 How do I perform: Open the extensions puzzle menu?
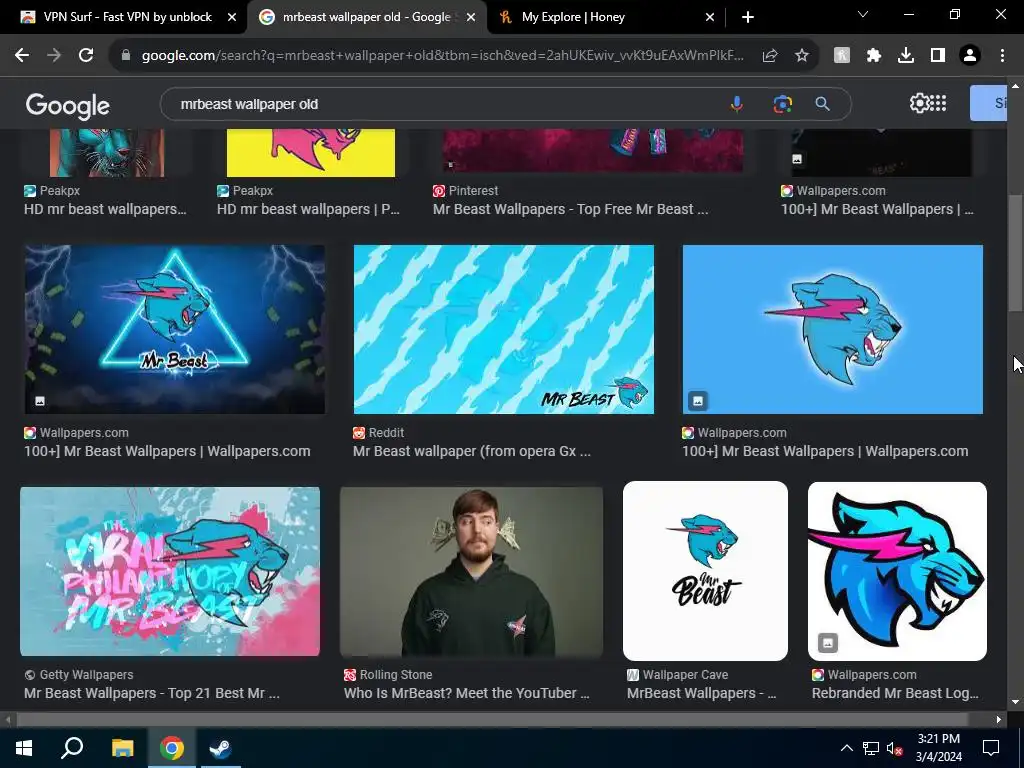874,56
